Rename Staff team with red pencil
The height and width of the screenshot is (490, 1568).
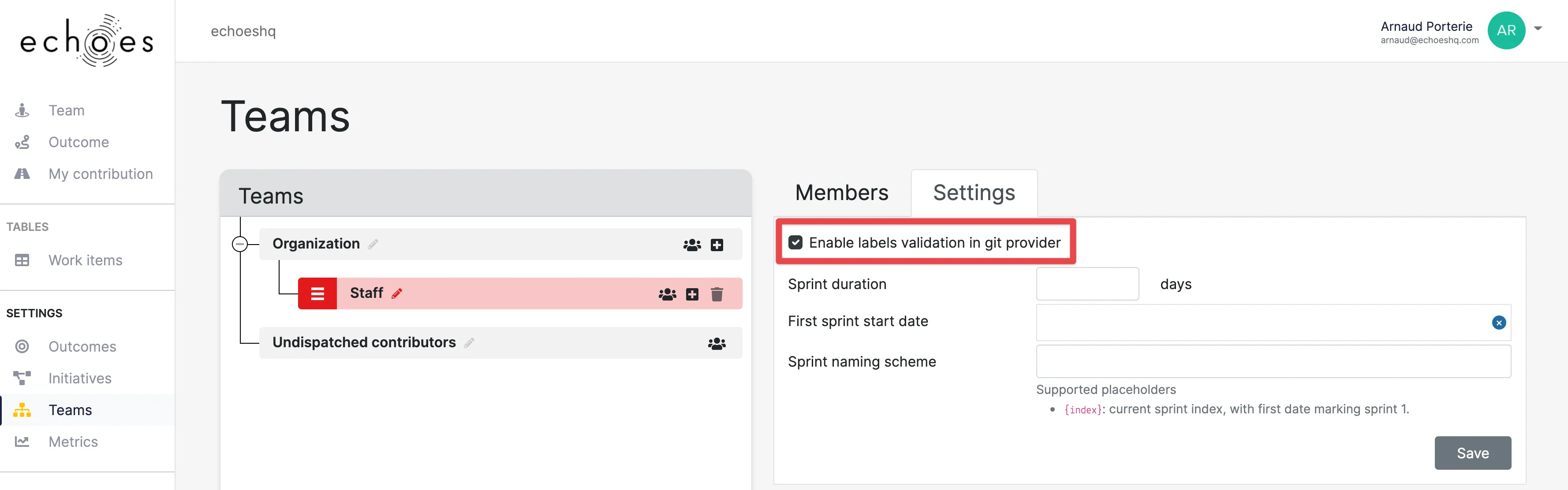(397, 293)
